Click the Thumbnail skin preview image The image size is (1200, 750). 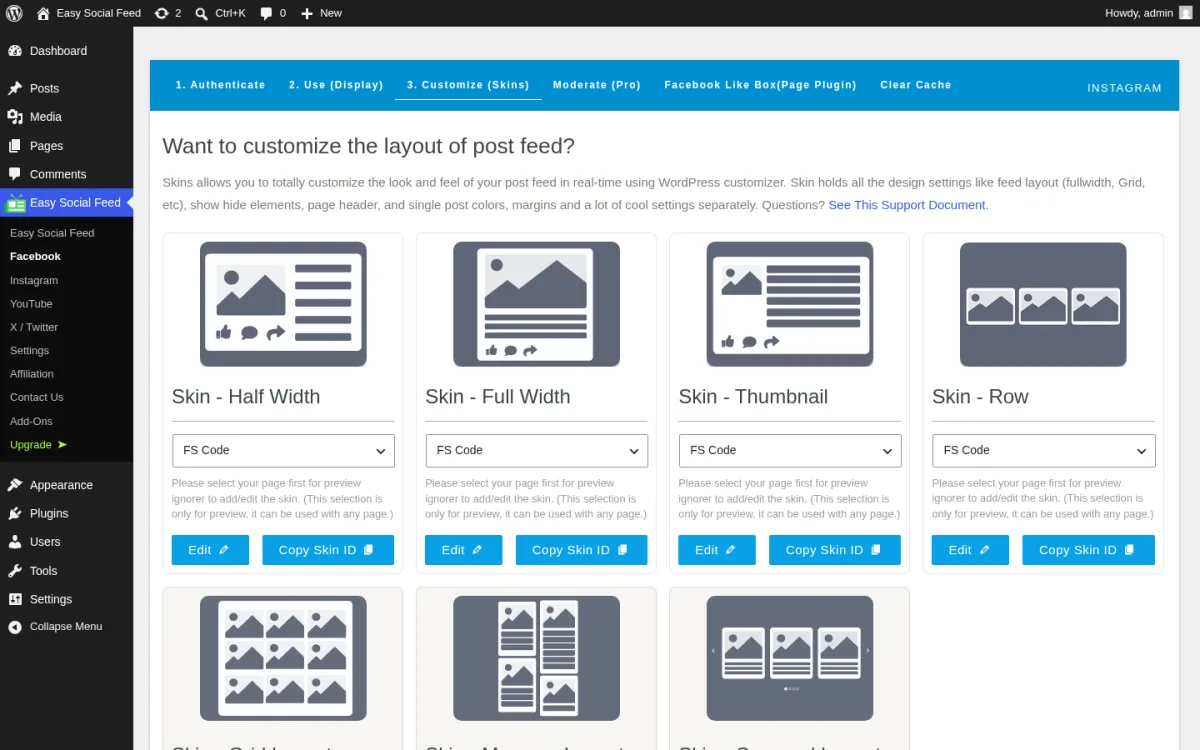tap(790, 304)
